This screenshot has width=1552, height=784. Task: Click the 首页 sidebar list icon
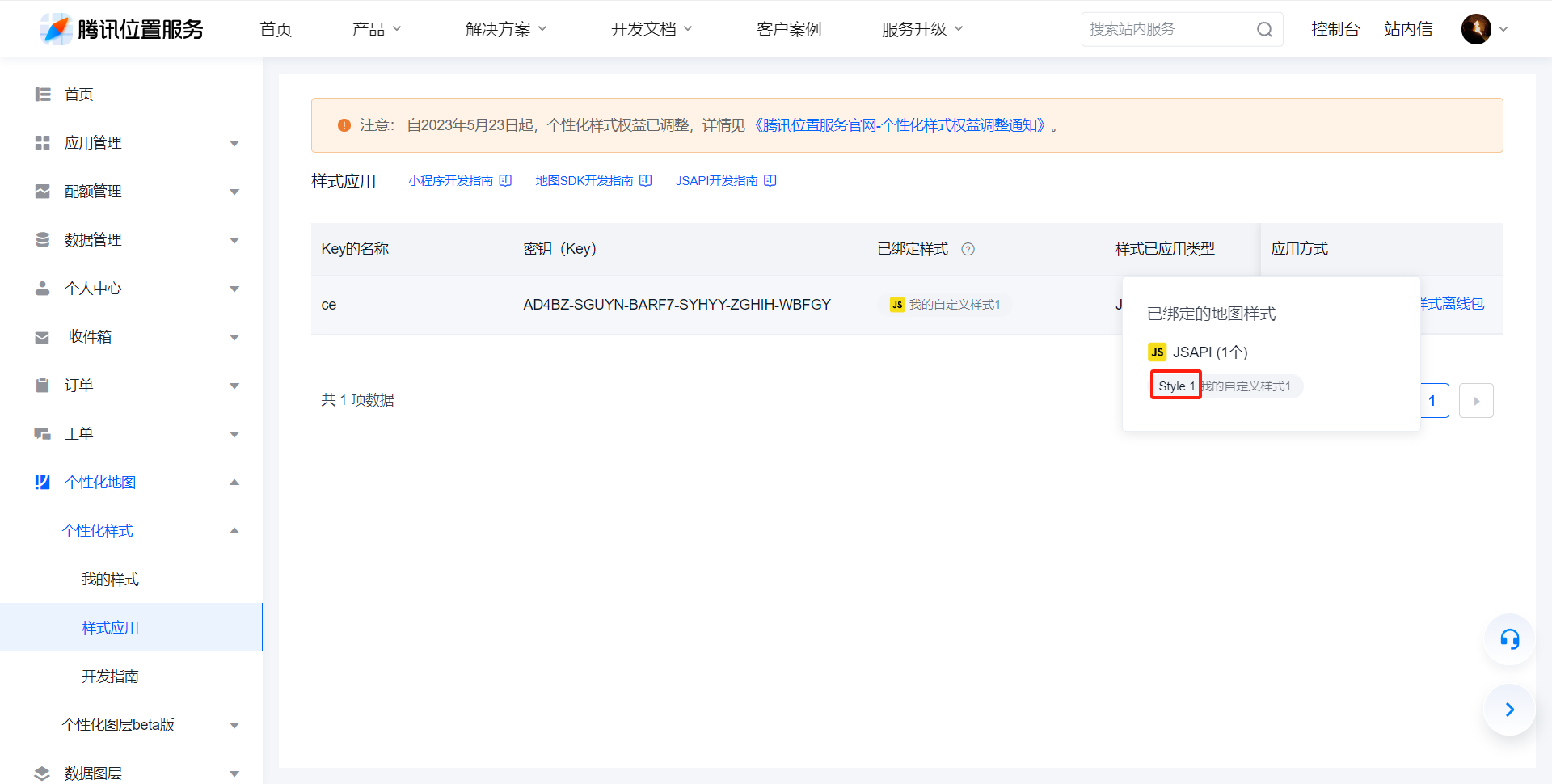(x=43, y=95)
